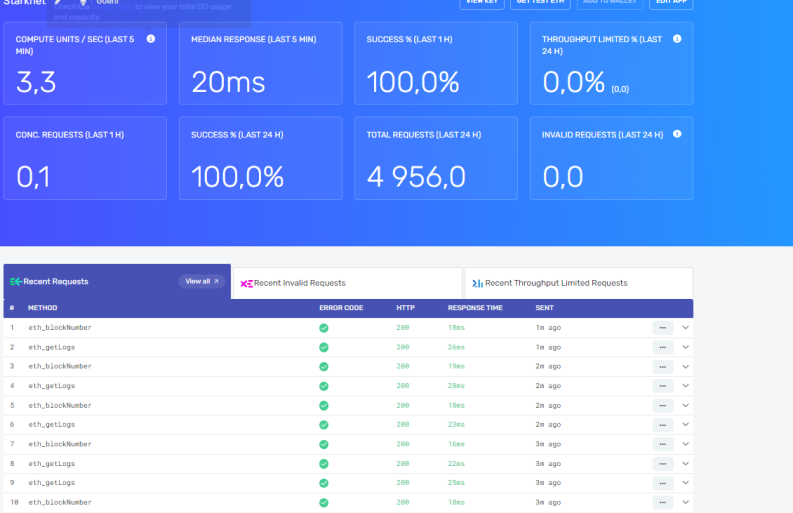Click the 0,0 invalid requests value
Viewport: 793px width, 513px height.
[562, 177]
